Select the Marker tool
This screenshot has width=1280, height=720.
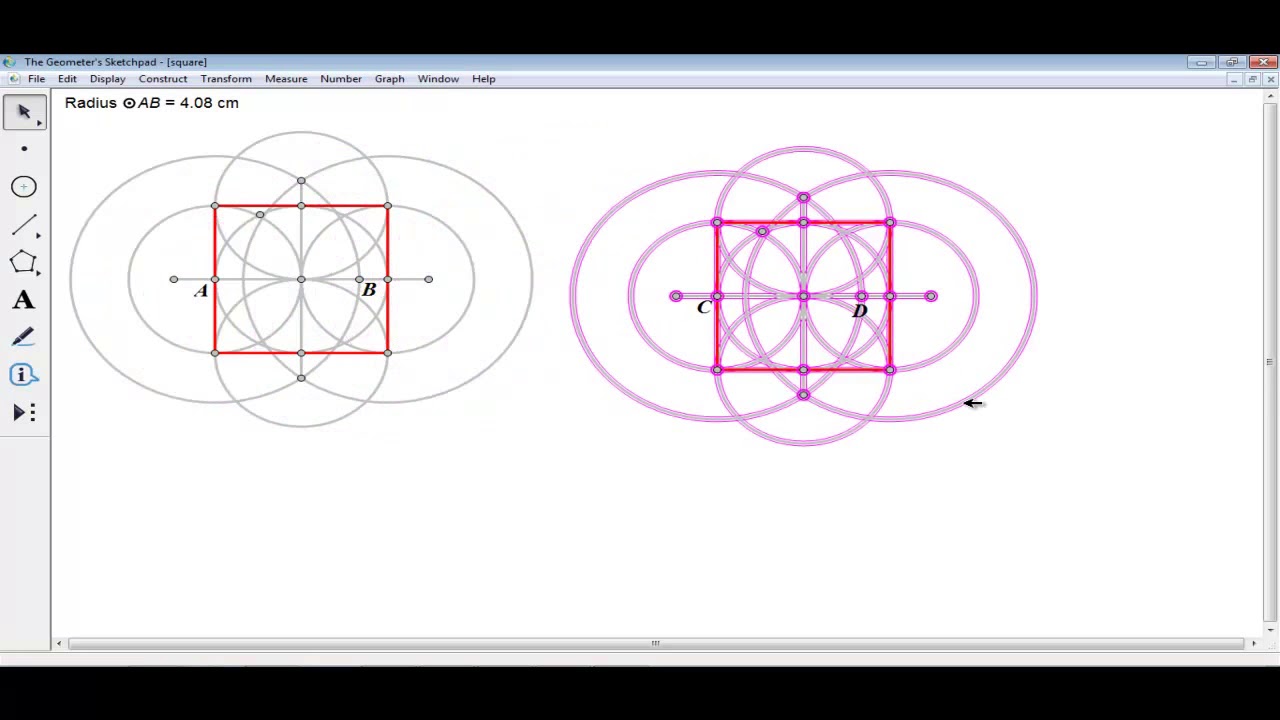click(25, 338)
